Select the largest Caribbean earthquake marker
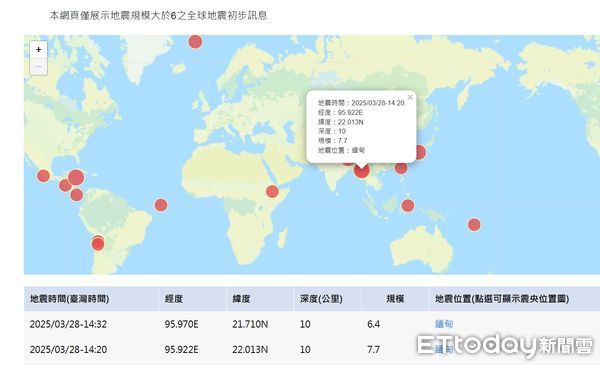The width and height of the screenshot is (600, 365). [76, 178]
